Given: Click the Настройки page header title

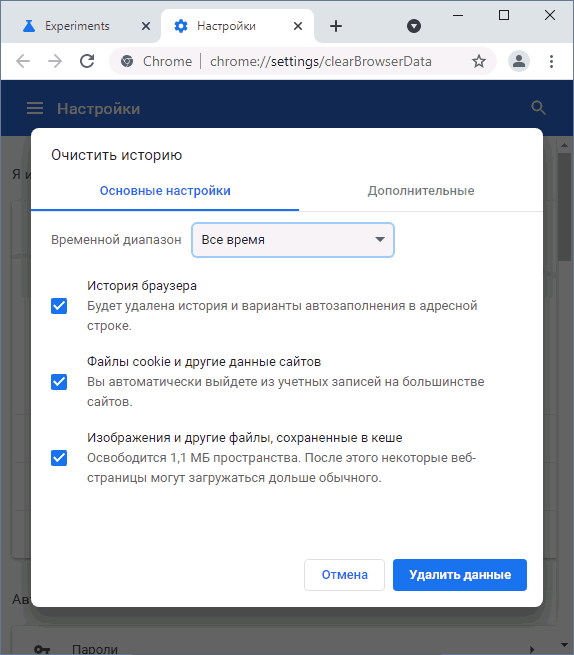Looking at the screenshot, I should click(99, 109).
